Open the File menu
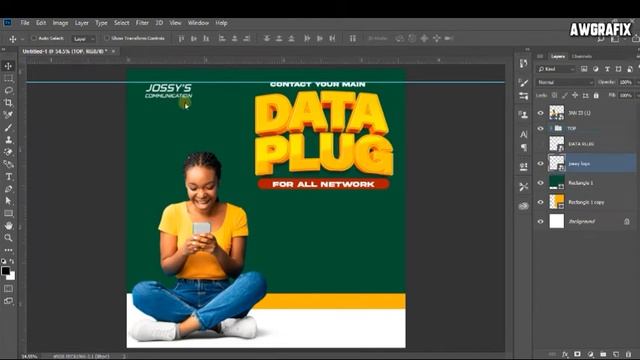Viewport: 640px width, 360px height. click(x=25, y=23)
